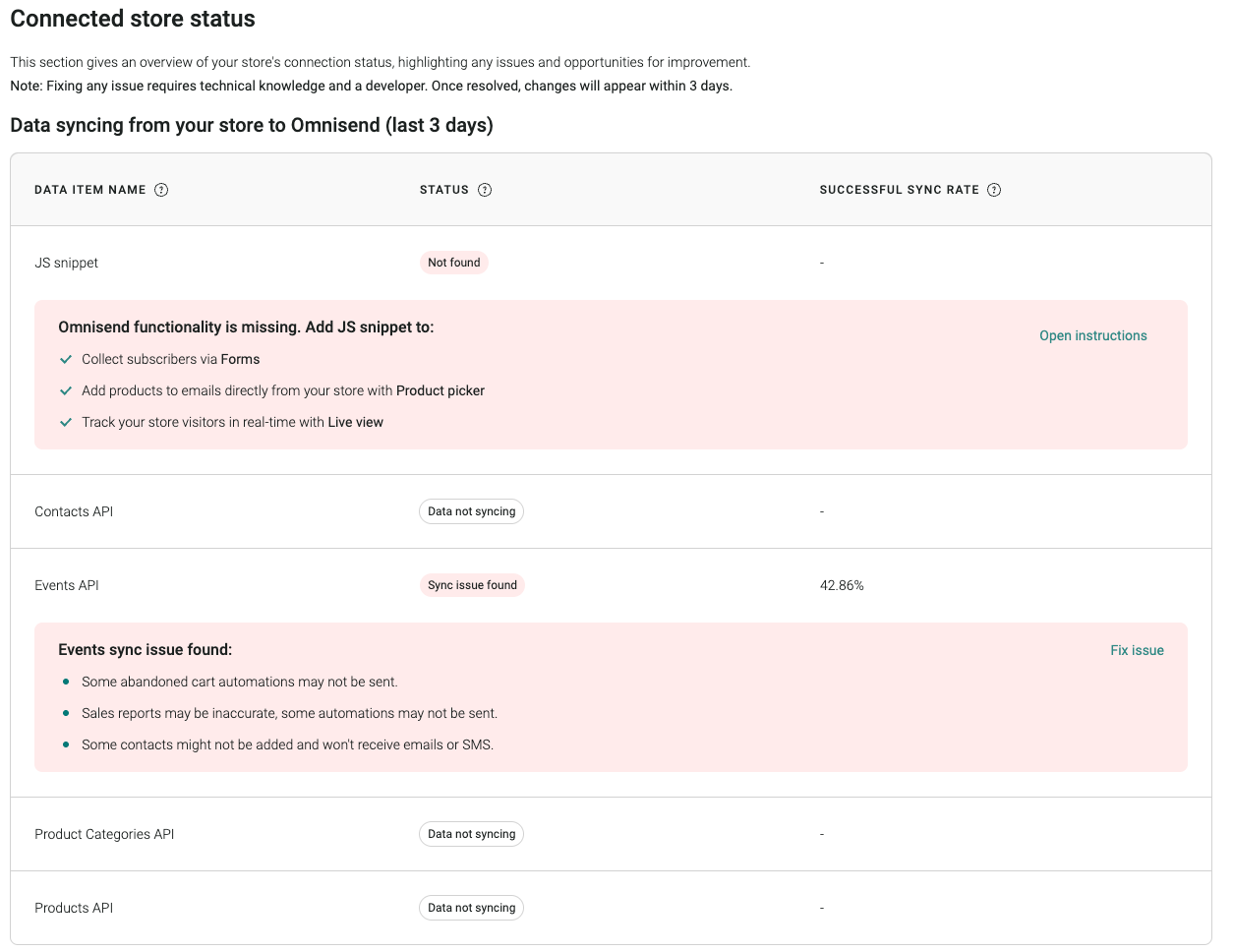Click Products API Data not syncing badge
The image size is (1233, 952).
pyautogui.click(x=472, y=908)
